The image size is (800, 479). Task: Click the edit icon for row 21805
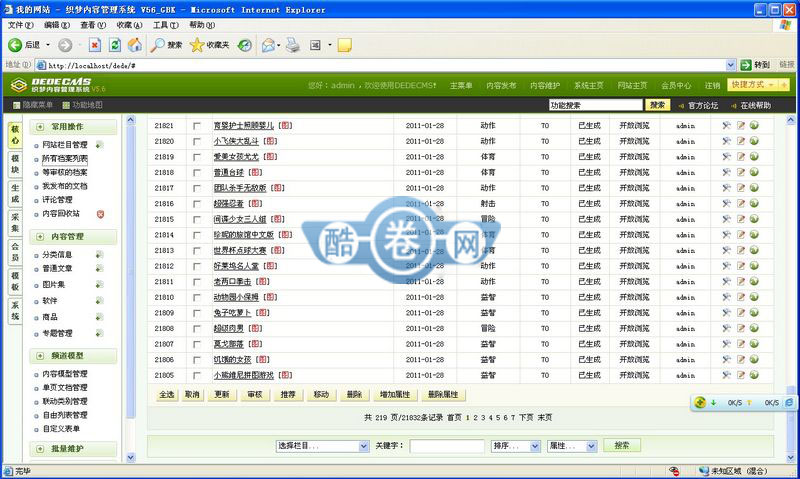[741, 375]
